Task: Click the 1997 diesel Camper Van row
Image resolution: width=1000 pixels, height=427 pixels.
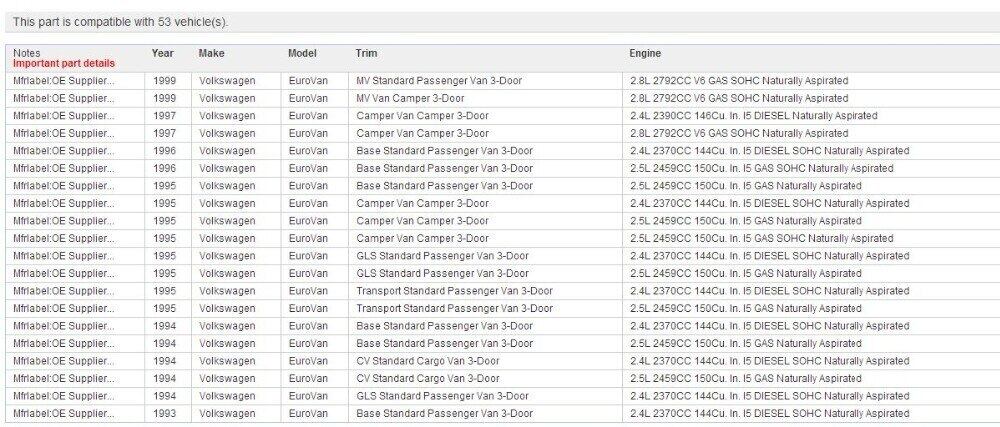Action: click(422, 115)
